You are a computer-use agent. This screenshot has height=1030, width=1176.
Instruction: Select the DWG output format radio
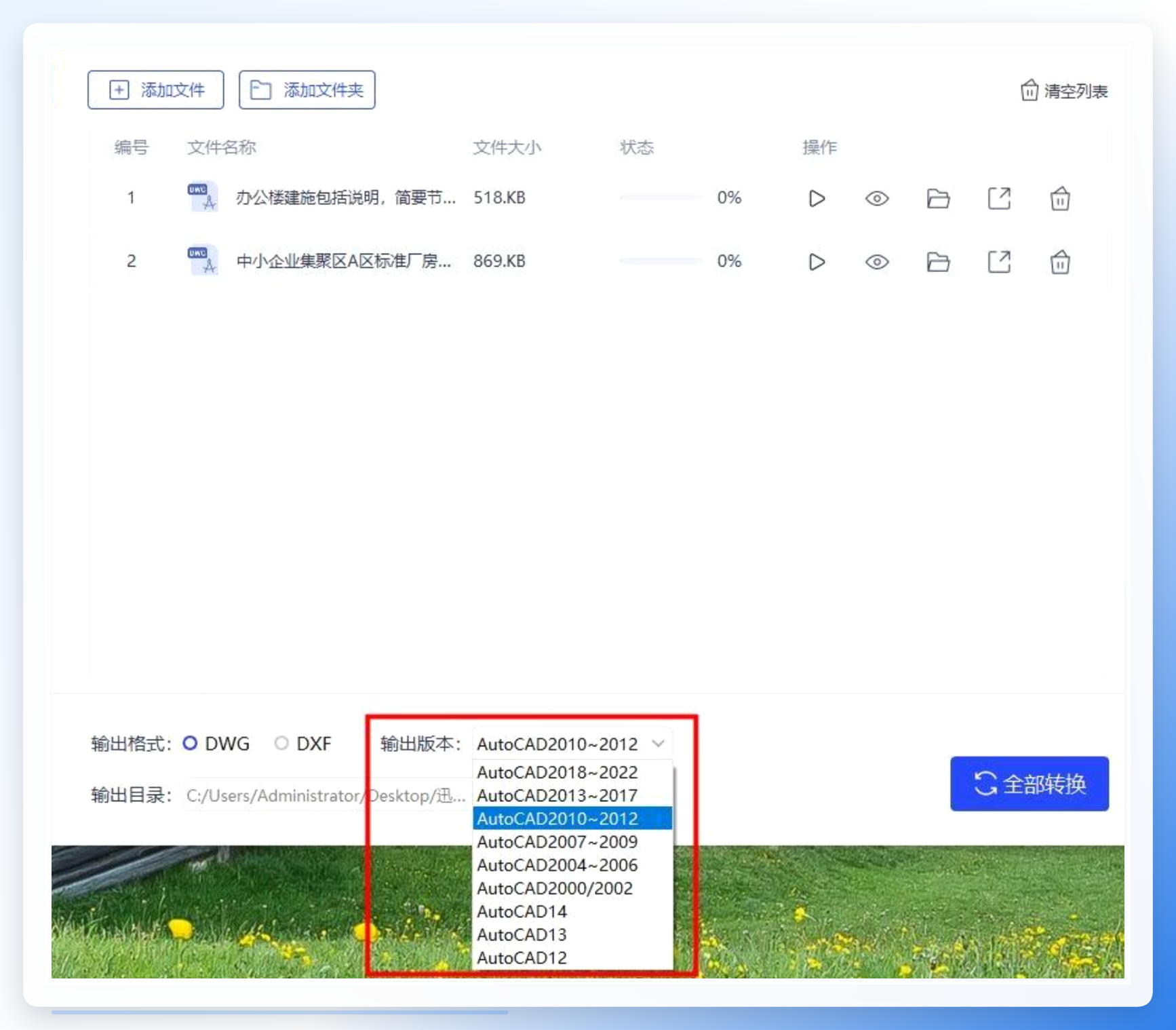pyautogui.click(x=190, y=743)
